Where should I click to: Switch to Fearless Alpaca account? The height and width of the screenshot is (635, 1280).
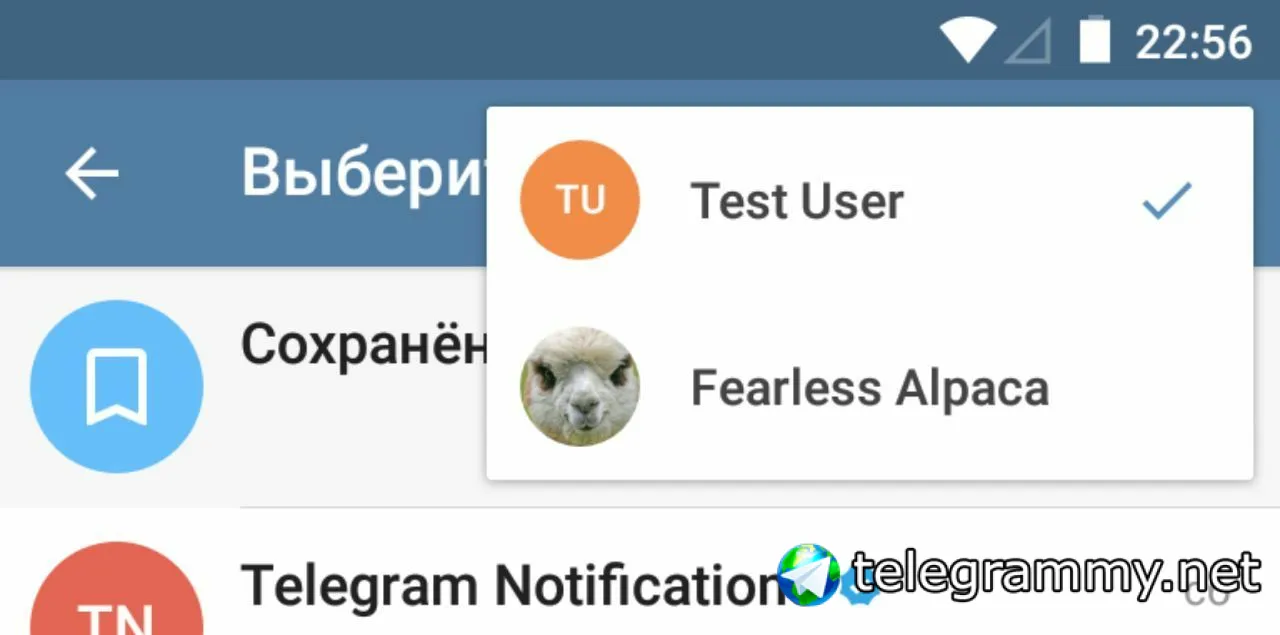(x=869, y=387)
